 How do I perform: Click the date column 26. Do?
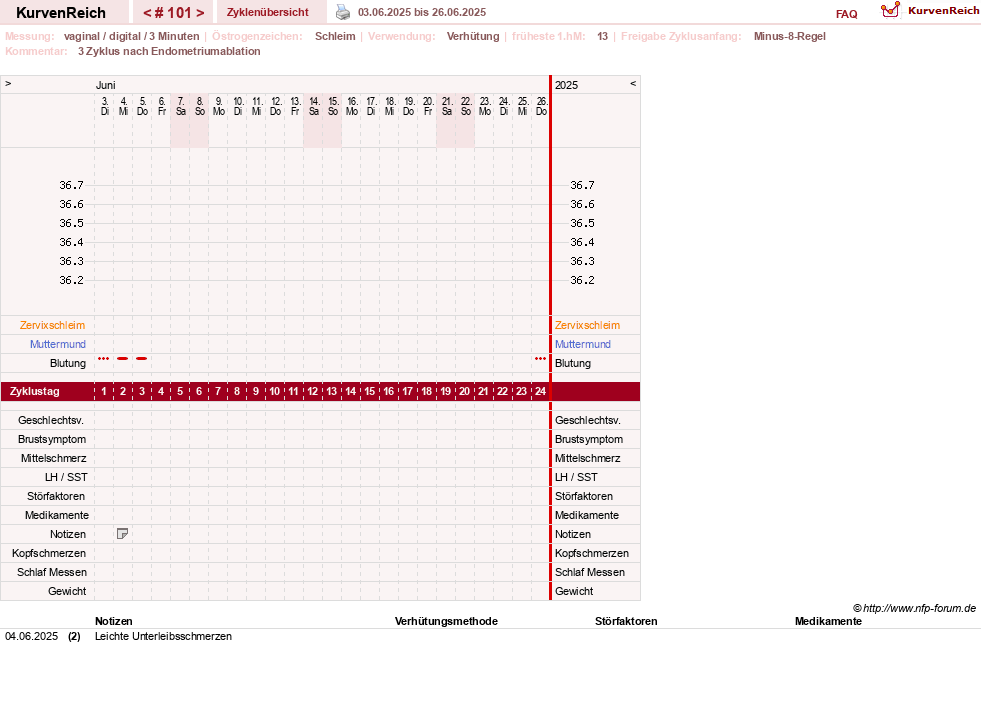[542, 106]
